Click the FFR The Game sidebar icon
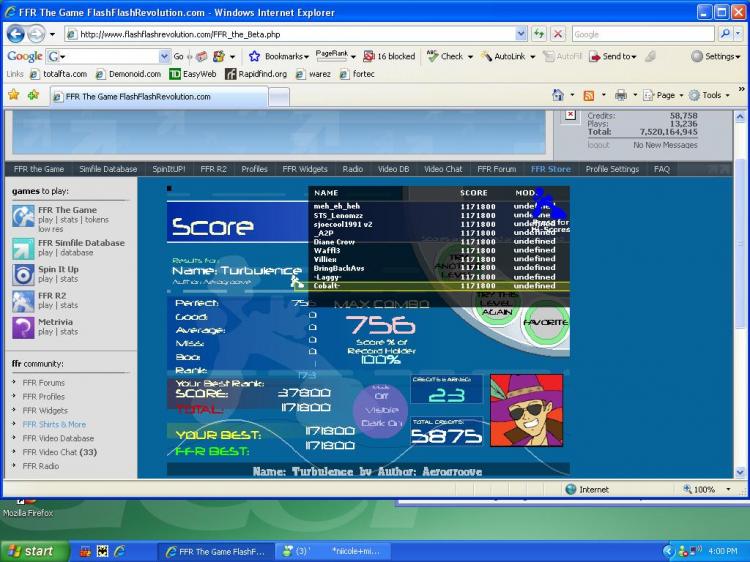Viewport: 750px width, 562px height. coord(23,216)
